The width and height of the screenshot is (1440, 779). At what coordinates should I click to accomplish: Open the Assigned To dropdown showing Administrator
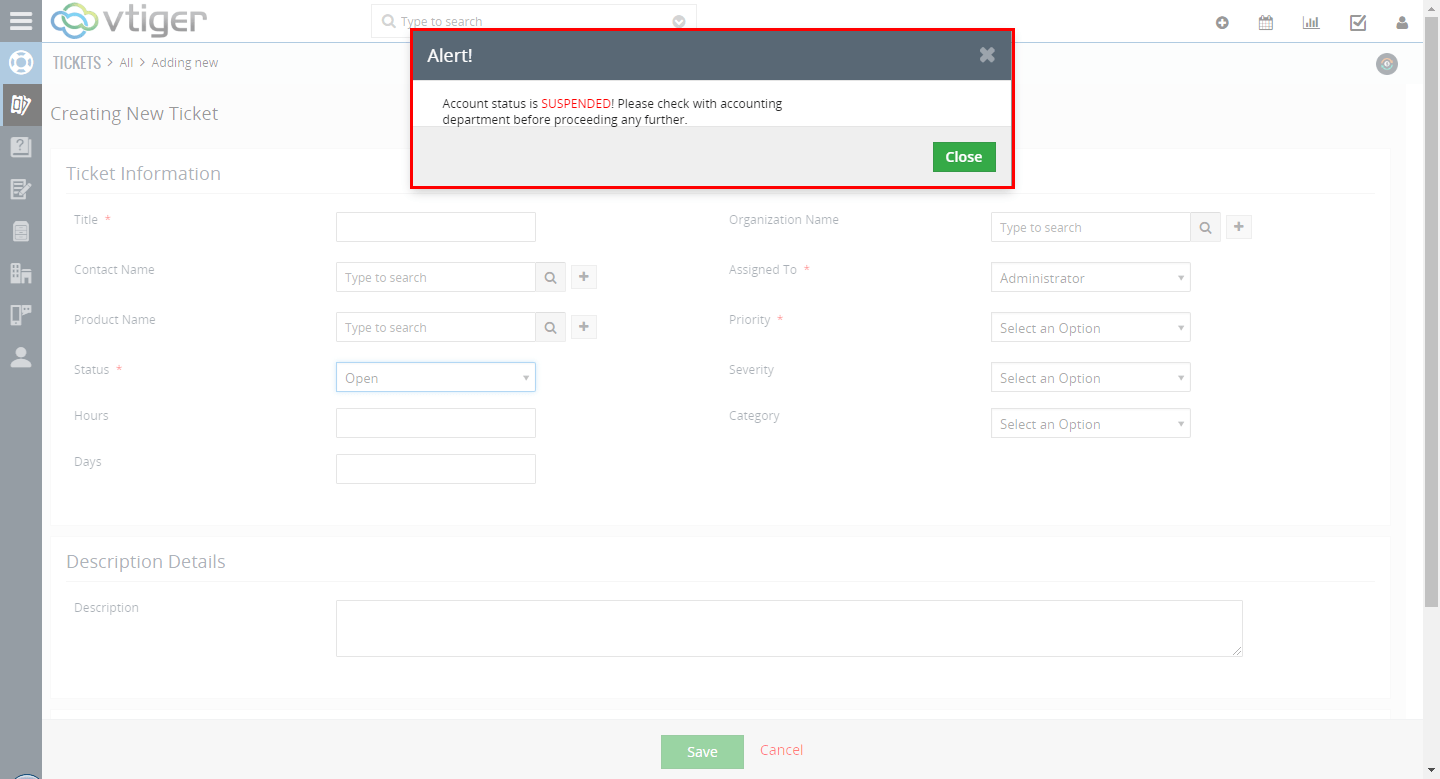click(x=1090, y=277)
